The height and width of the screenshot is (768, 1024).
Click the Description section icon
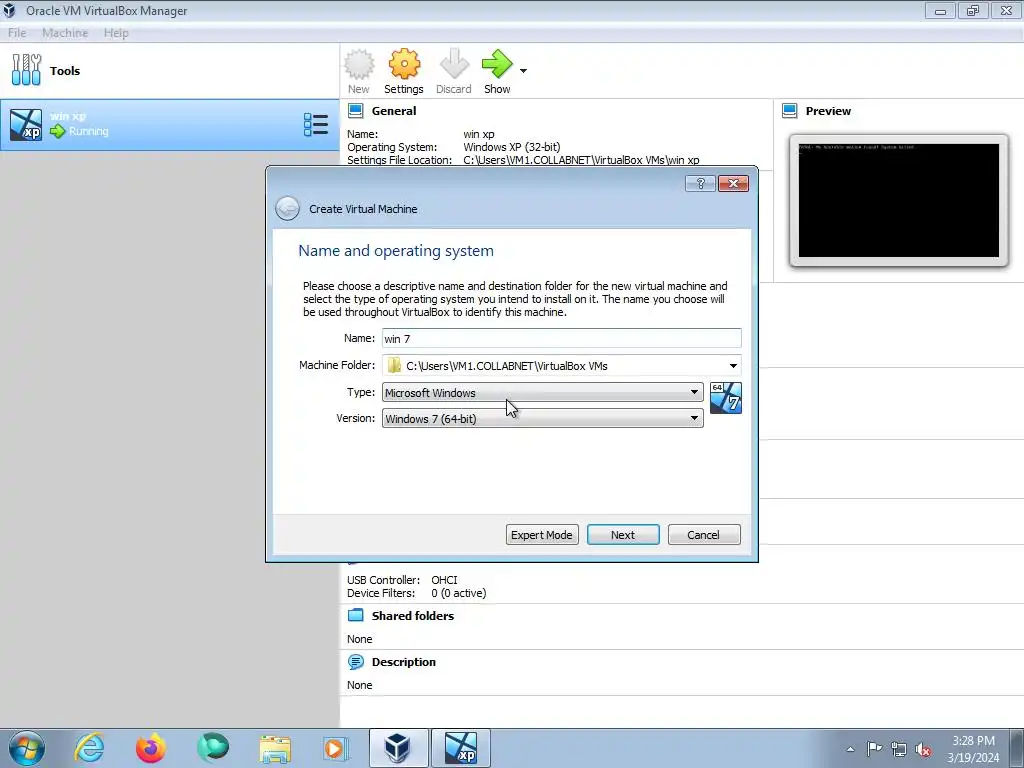click(356, 662)
